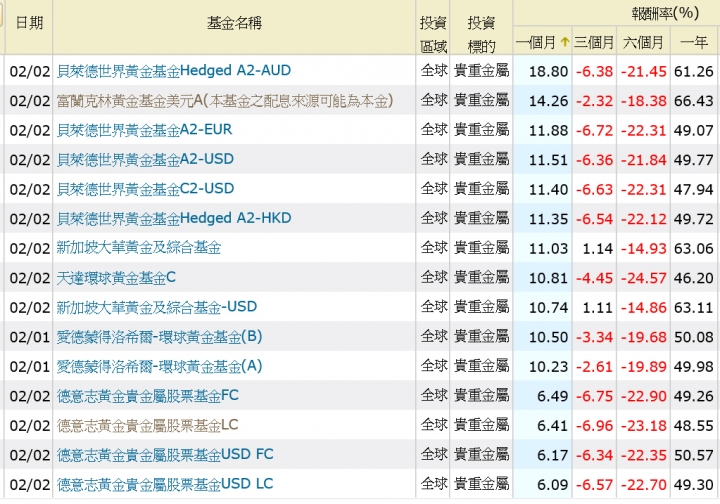
Task: Click the six-month value -23.18
Action: pos(643,426)
